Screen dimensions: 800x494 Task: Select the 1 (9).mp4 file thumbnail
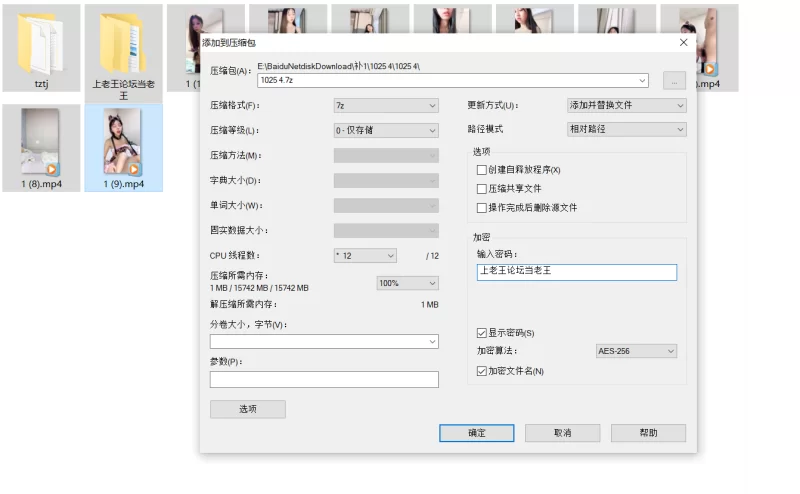tap(123, 142)
